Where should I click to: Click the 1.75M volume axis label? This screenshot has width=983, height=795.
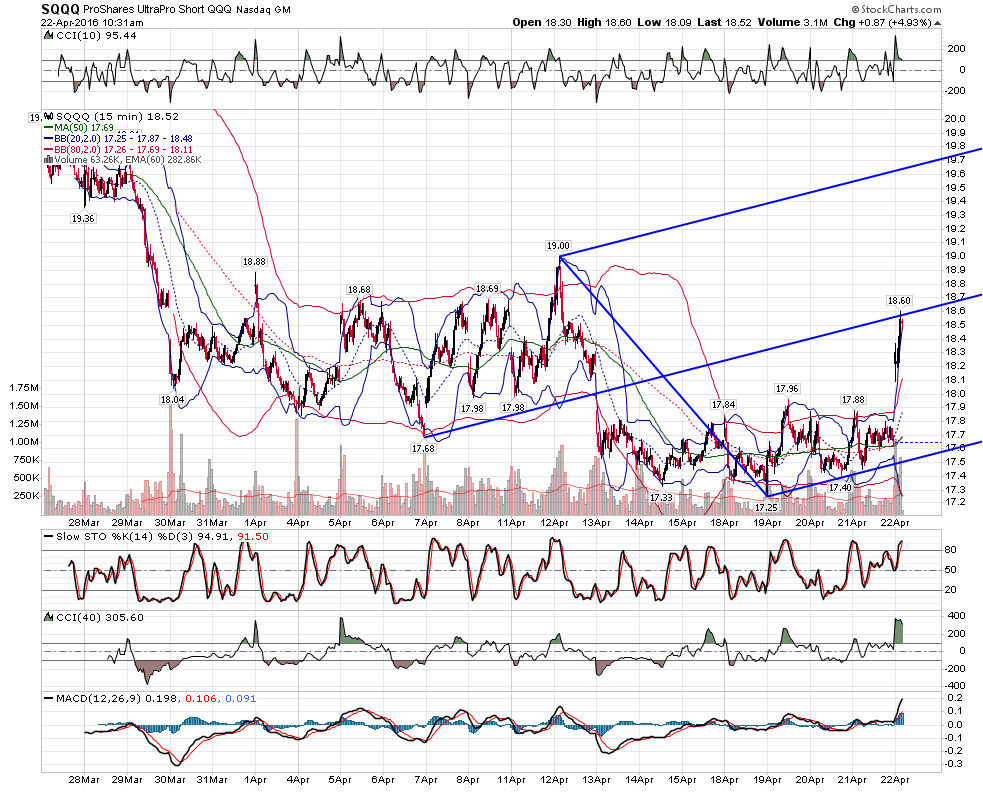coord(24,387)
